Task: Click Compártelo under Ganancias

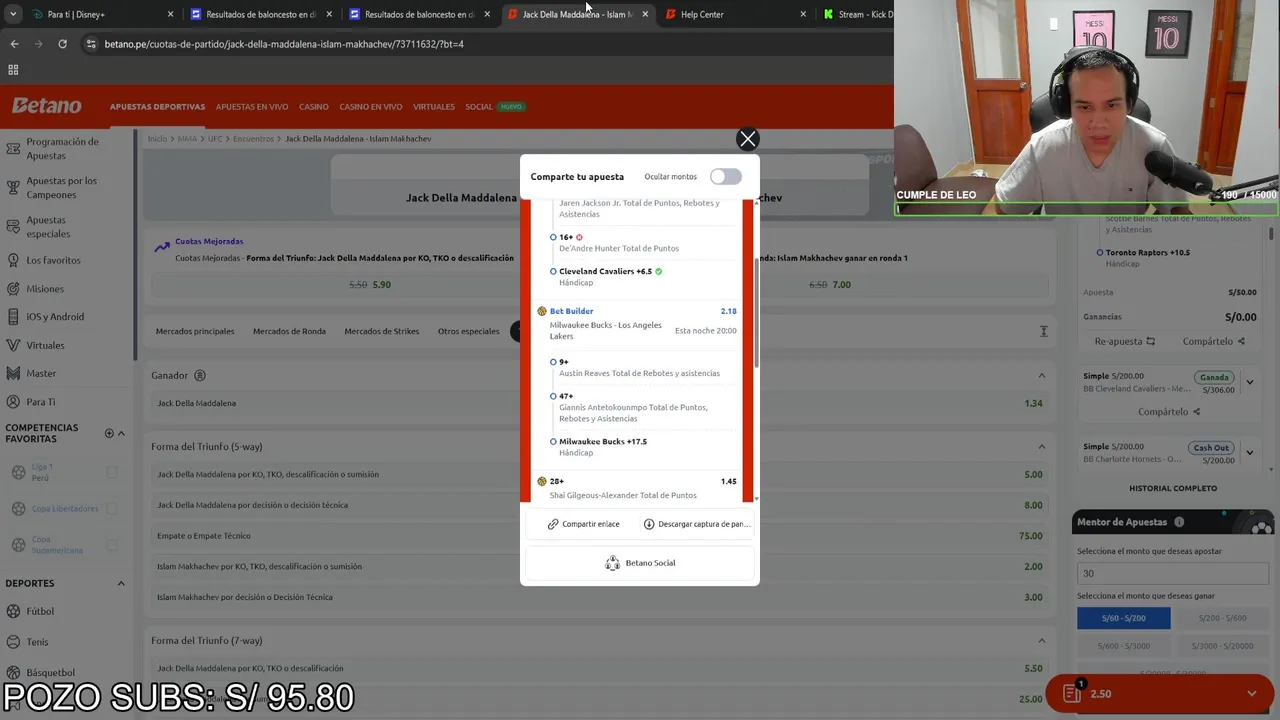Action: coord(1213,341)
